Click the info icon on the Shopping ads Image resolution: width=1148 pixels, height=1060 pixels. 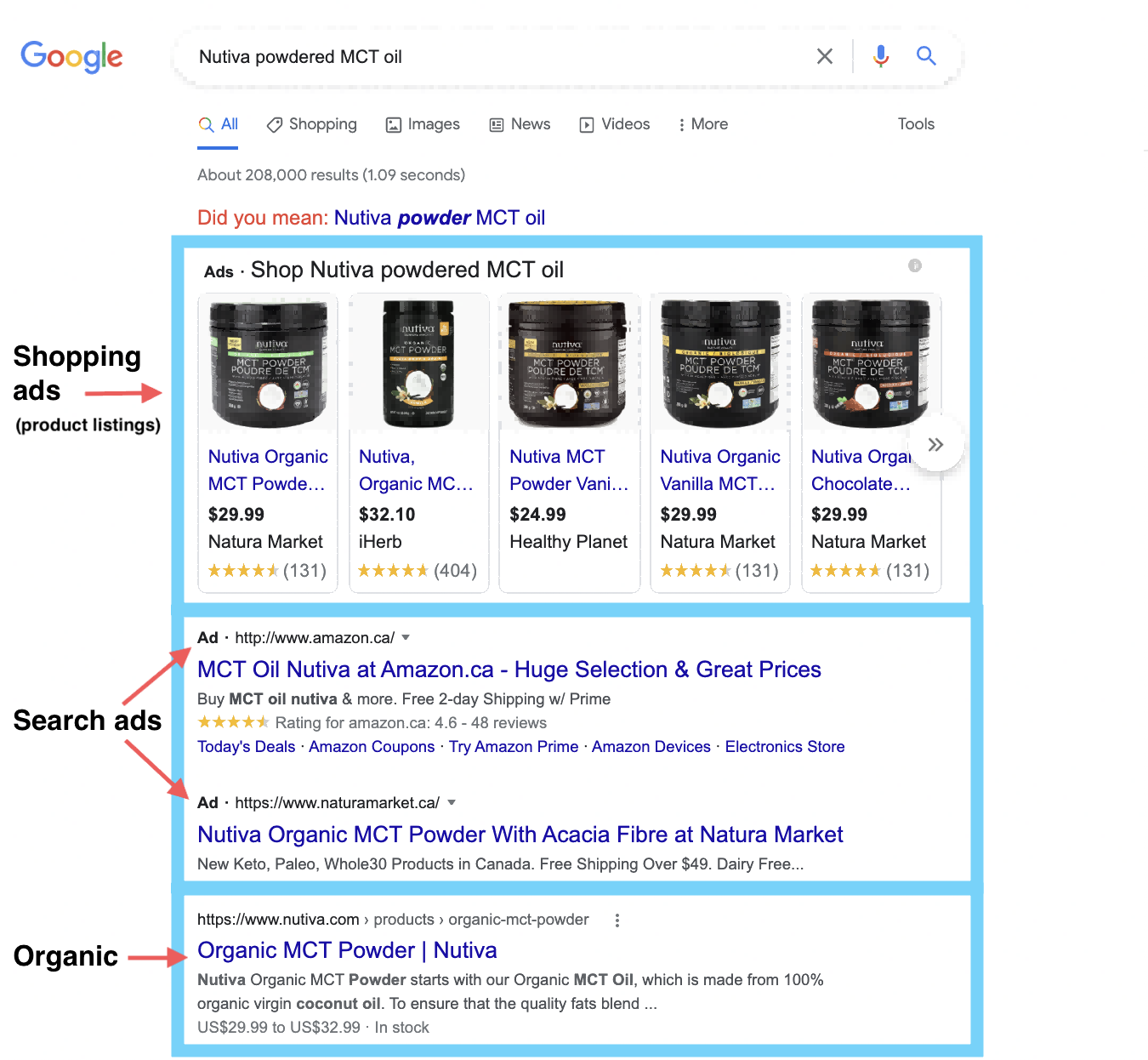point(915,265)
